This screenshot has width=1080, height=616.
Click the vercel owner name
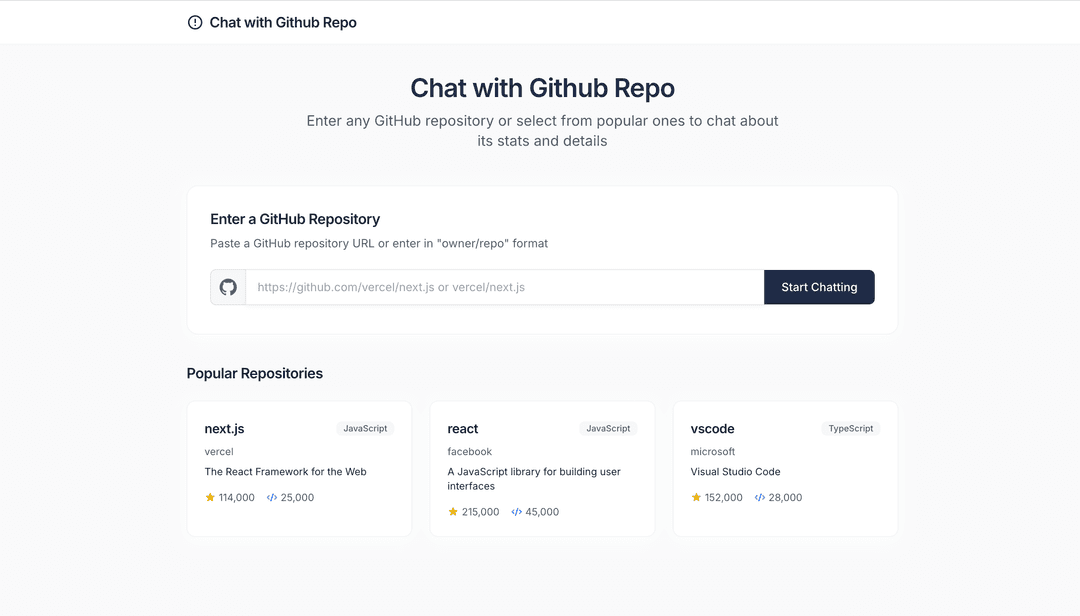[219, 451]
